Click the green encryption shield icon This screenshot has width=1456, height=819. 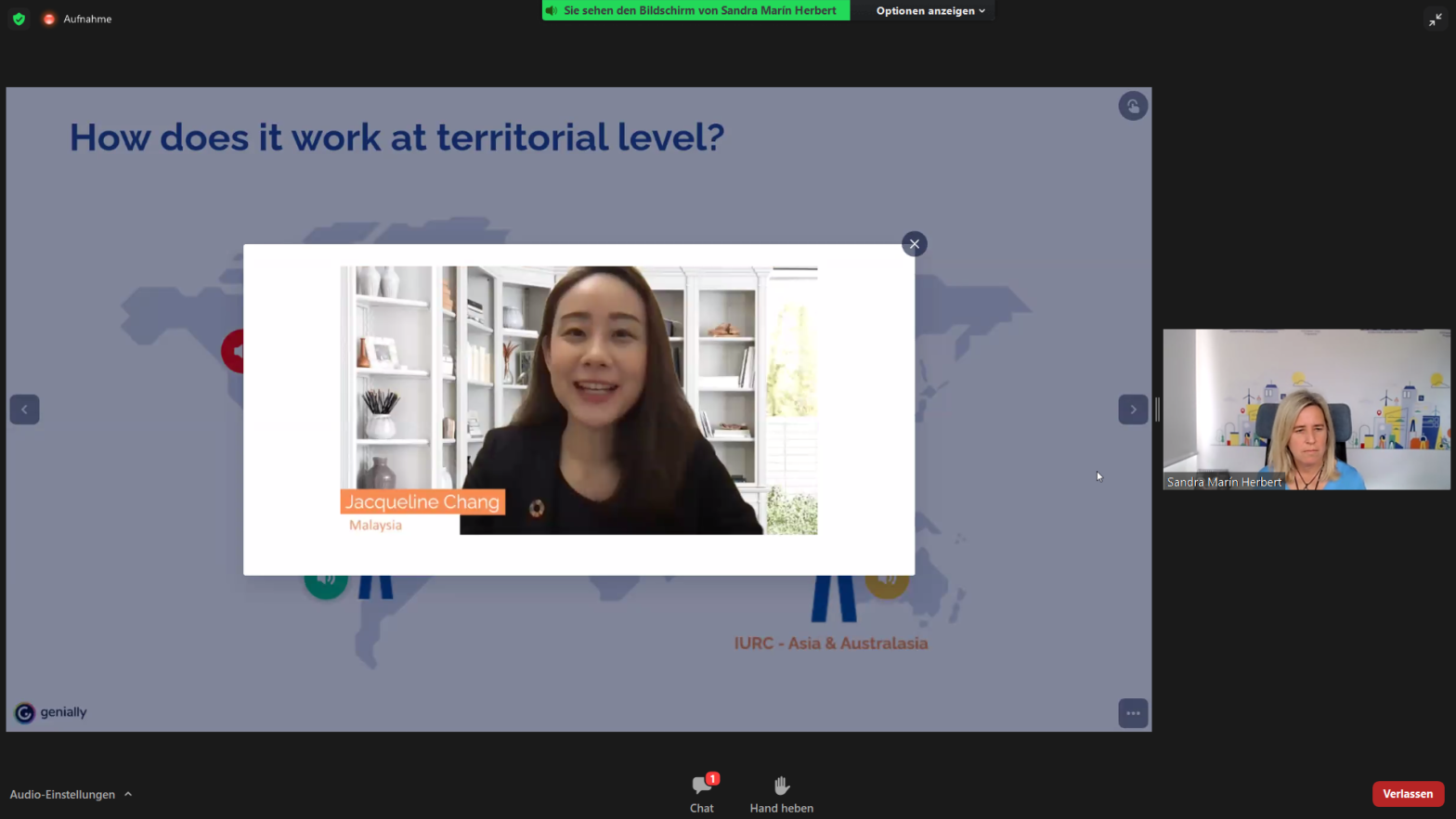coord(19,19)
